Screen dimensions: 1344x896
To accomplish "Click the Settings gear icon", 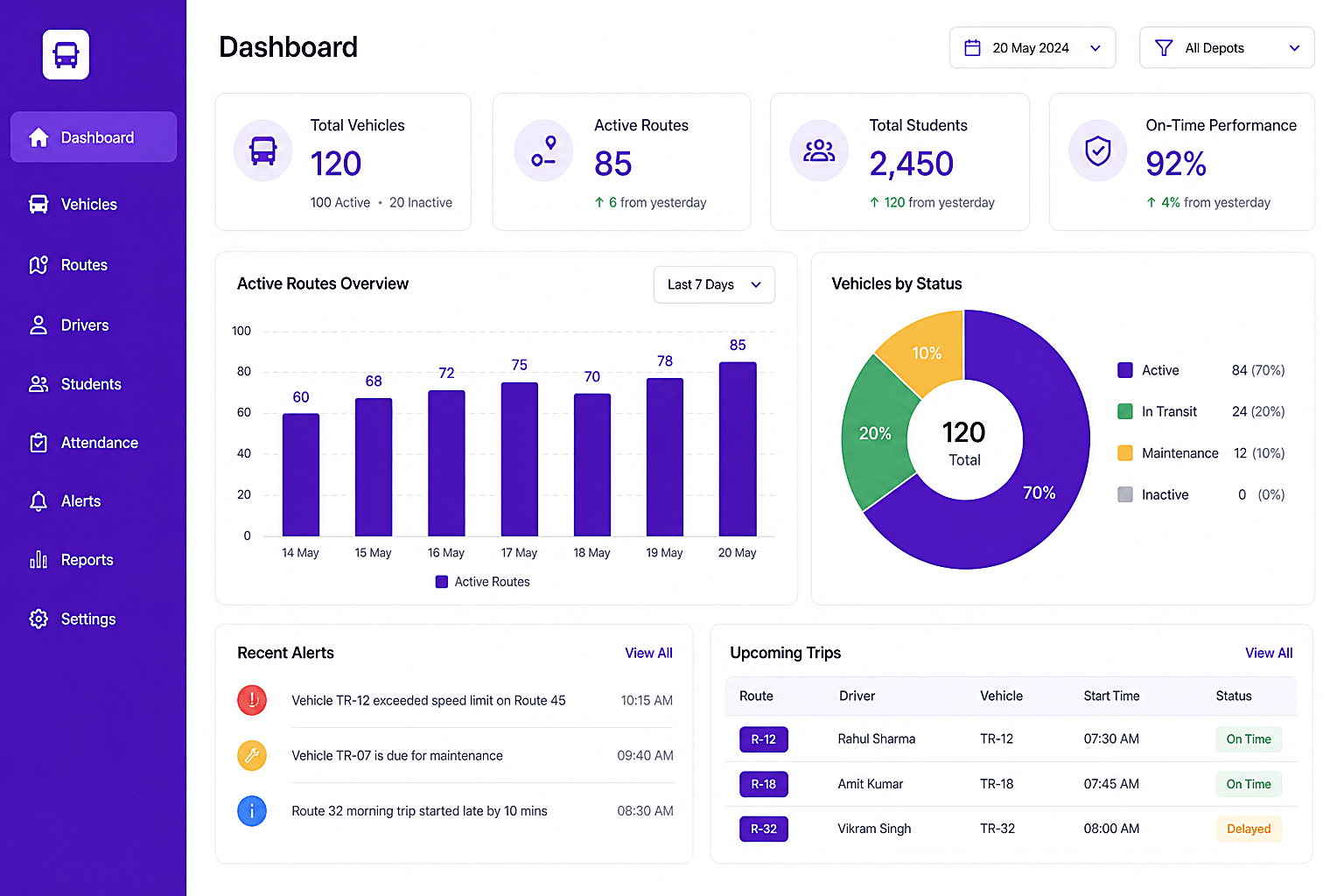I will [x=38, y=619].
